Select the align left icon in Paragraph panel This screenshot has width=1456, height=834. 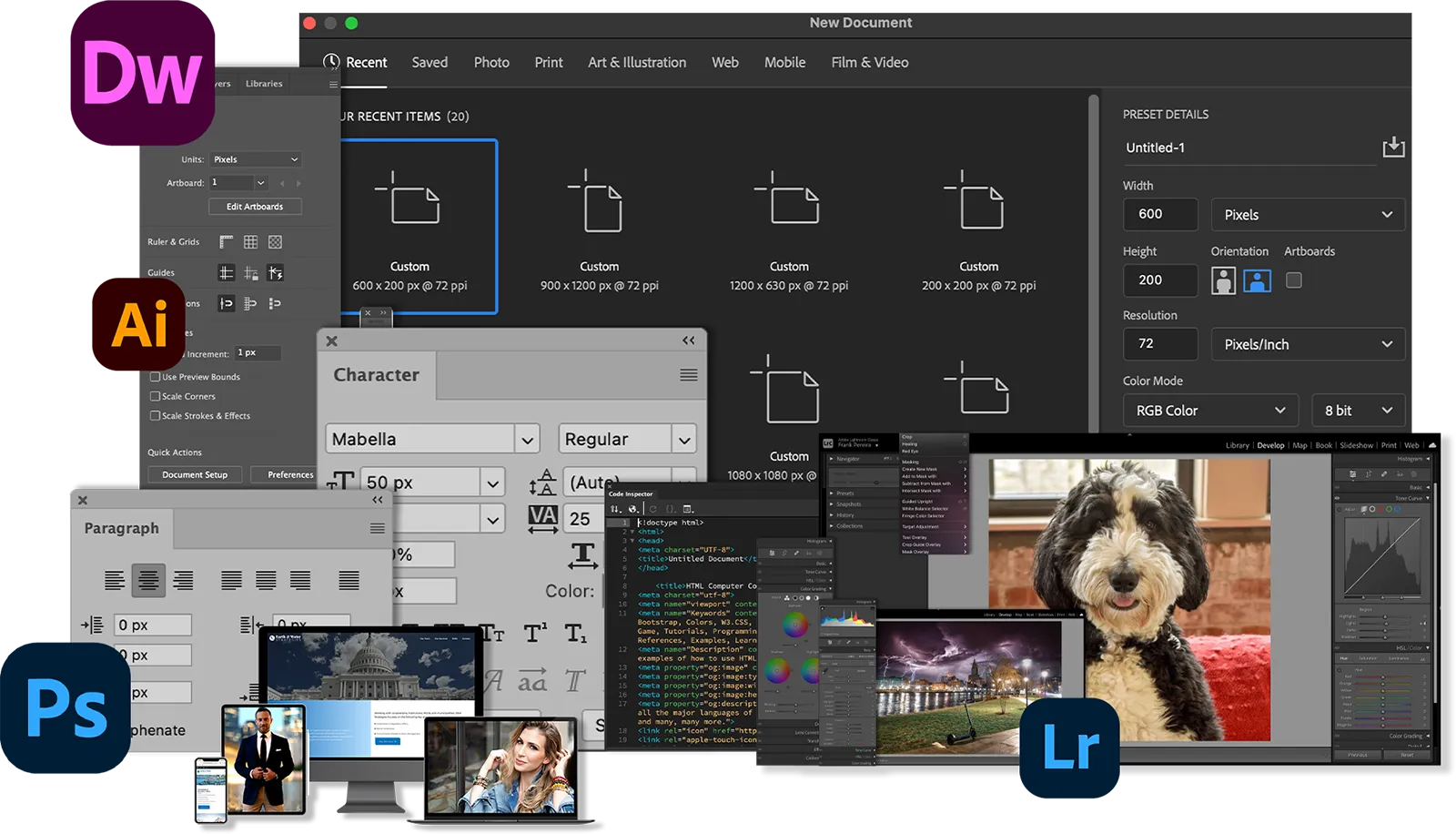tap(115, 580)
